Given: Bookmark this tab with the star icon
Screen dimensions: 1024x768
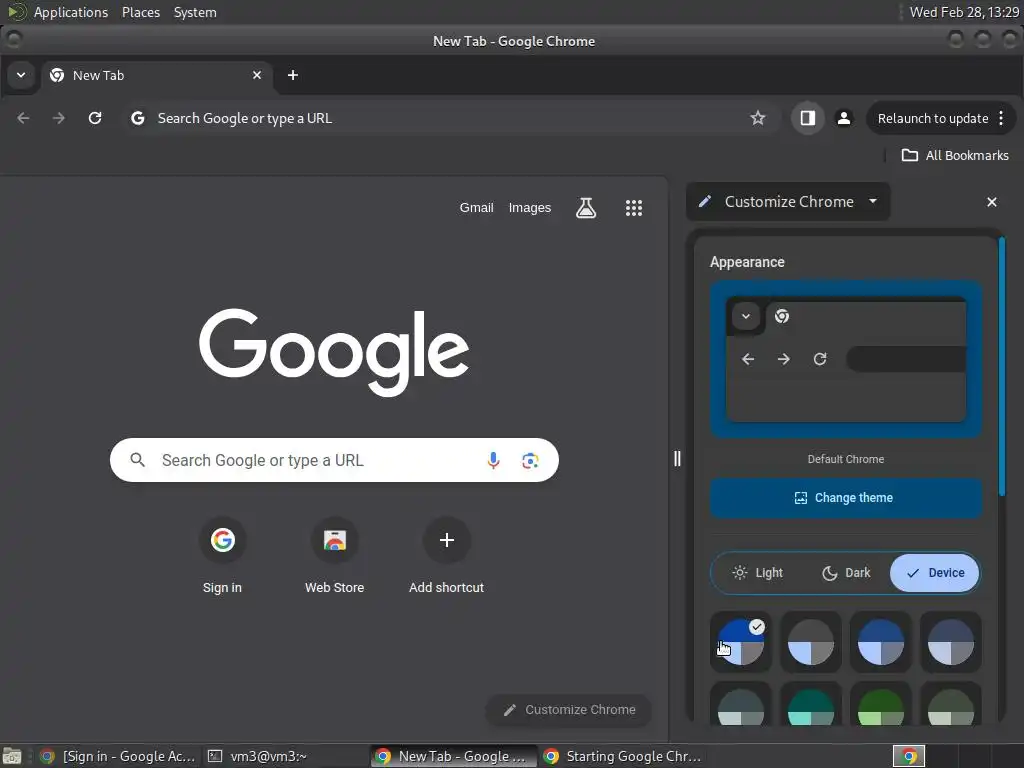Looking at the screenshot, I should point(758,118).
